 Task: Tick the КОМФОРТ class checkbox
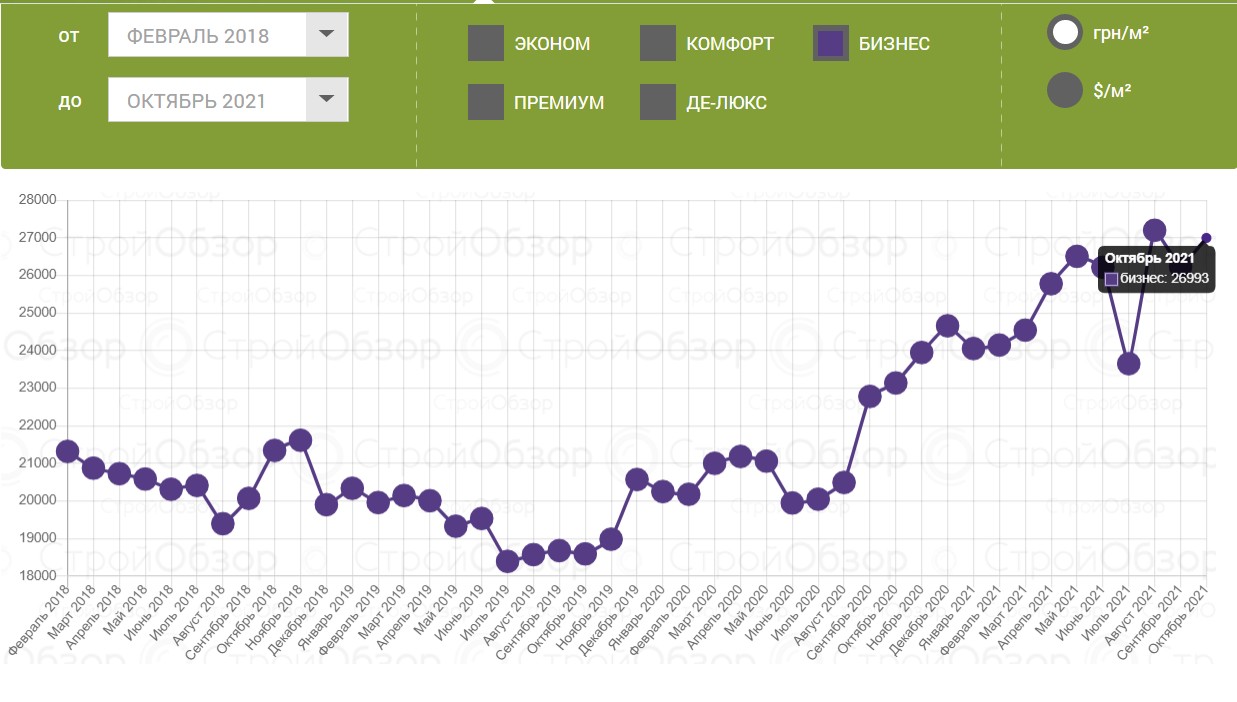[x=658, y=44]
